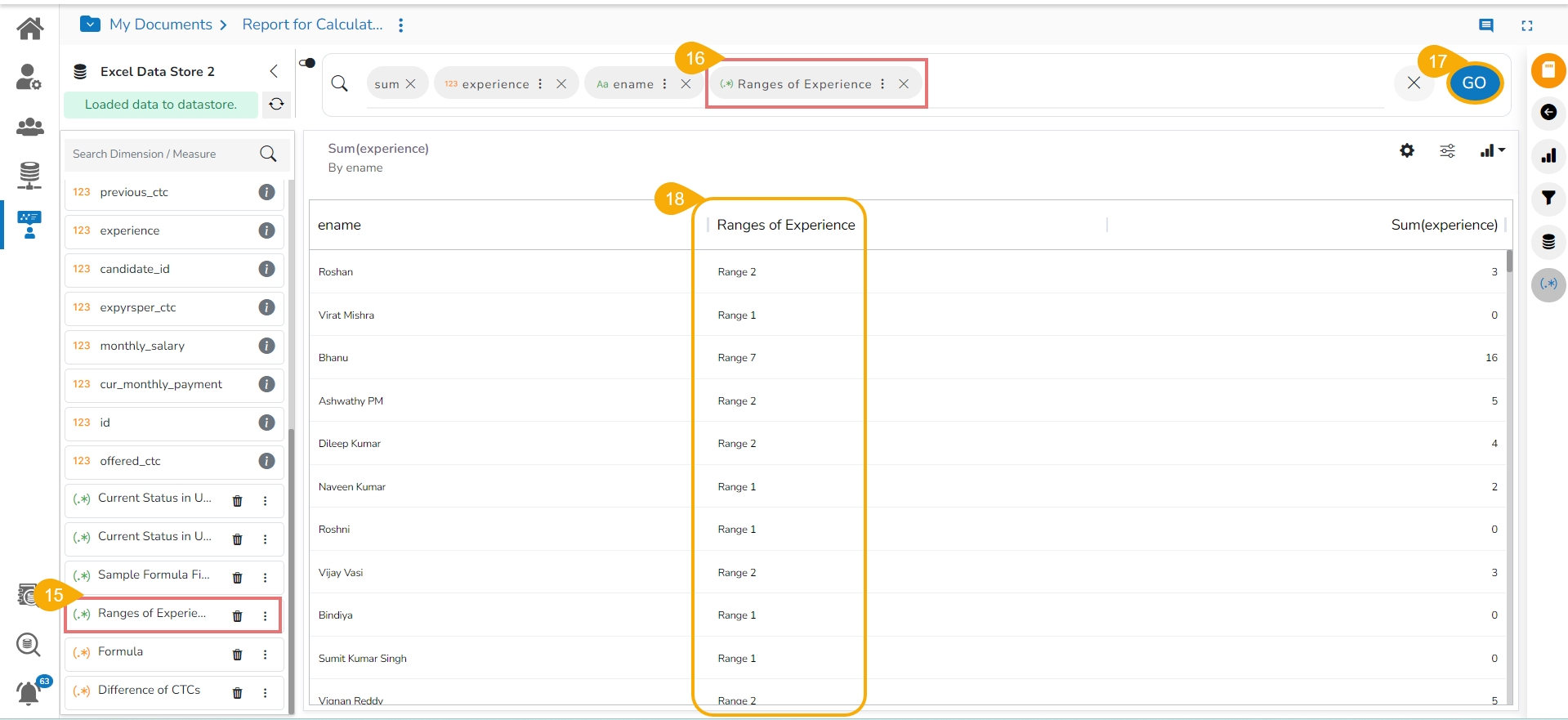The image size is (1568, 720).
Task: Collapse the Excel Data Store panel
Action: [274, 71]
